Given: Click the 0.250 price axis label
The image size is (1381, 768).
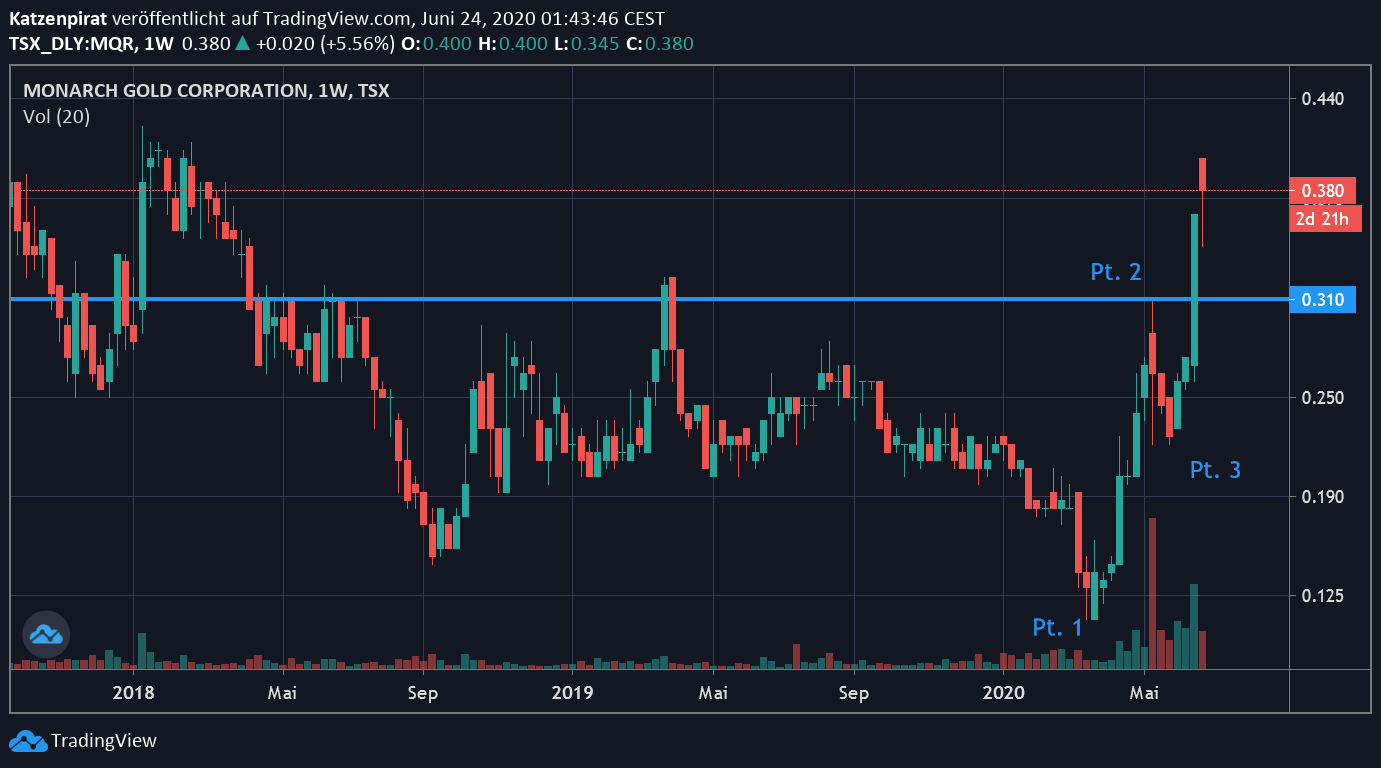Looking at the screenshot, I should click(x=1322, y=398).
